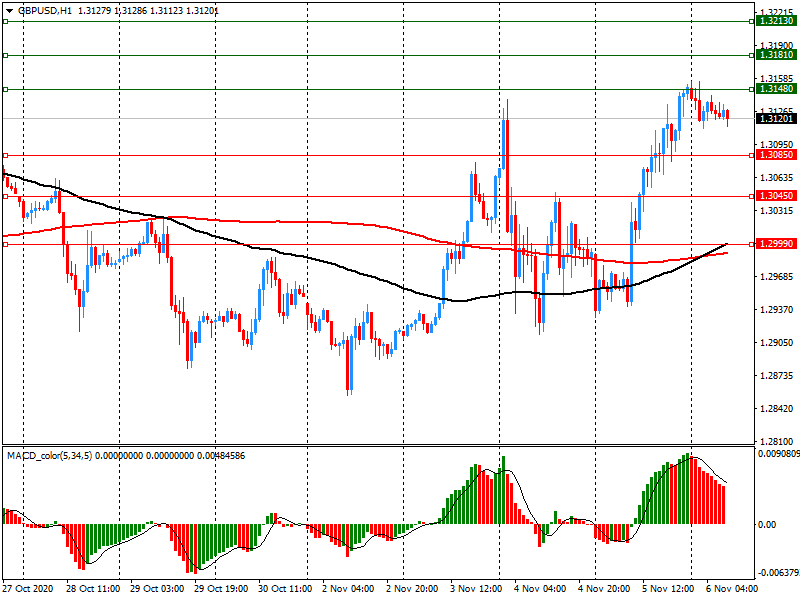Click the GBPUSD,H1 chart title
Viewport: 800px width, 600px height.
[x=45, y=10]
